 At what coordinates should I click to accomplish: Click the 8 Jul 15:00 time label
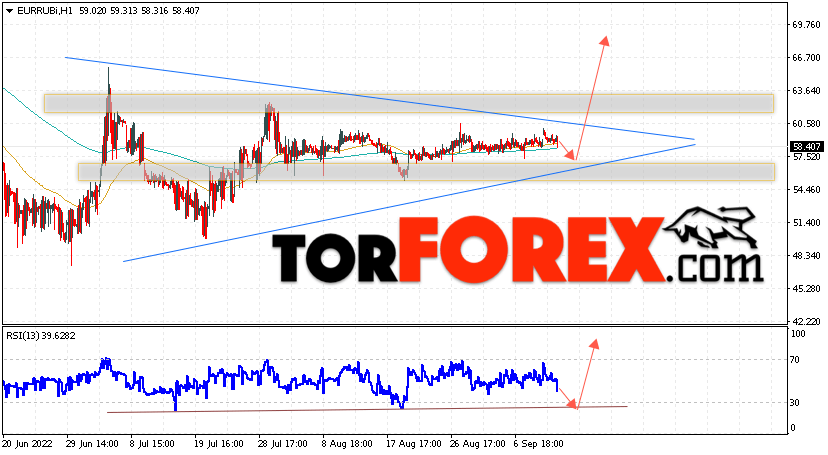(x=153, y=444)
